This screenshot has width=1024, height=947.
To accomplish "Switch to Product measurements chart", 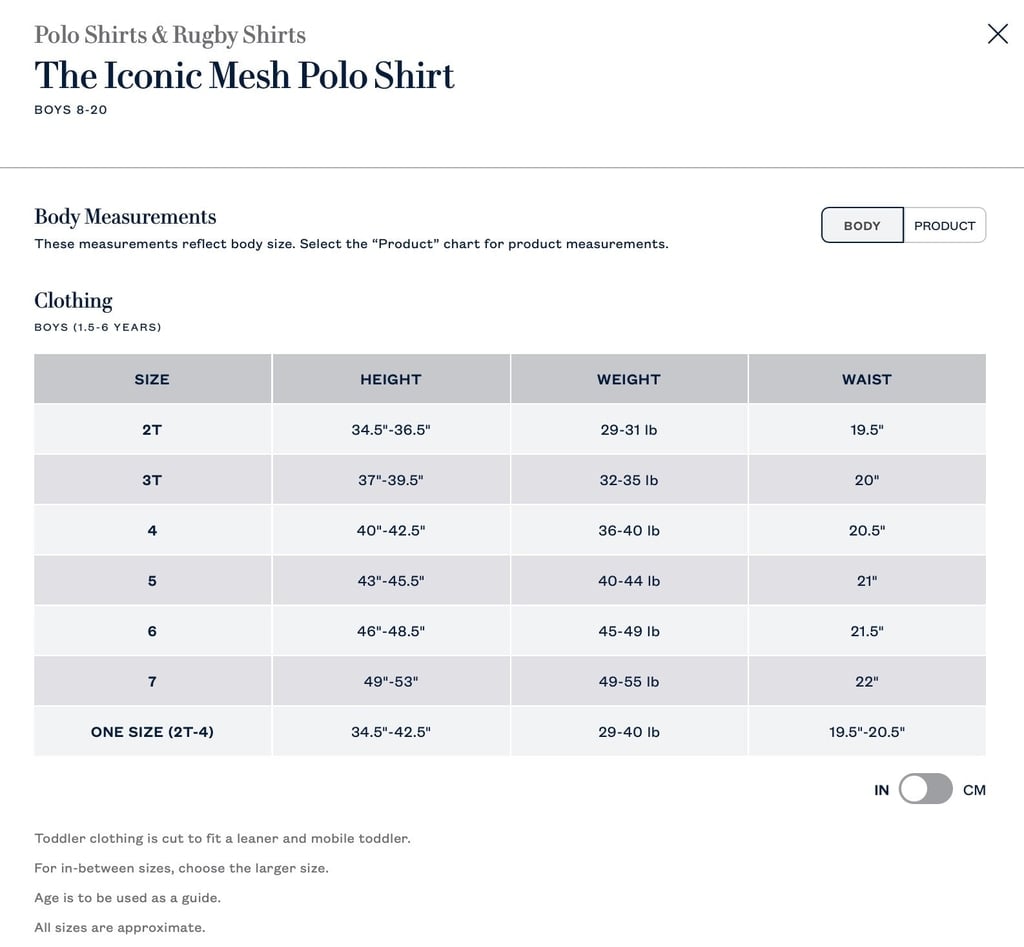I will tap(944, 225).
